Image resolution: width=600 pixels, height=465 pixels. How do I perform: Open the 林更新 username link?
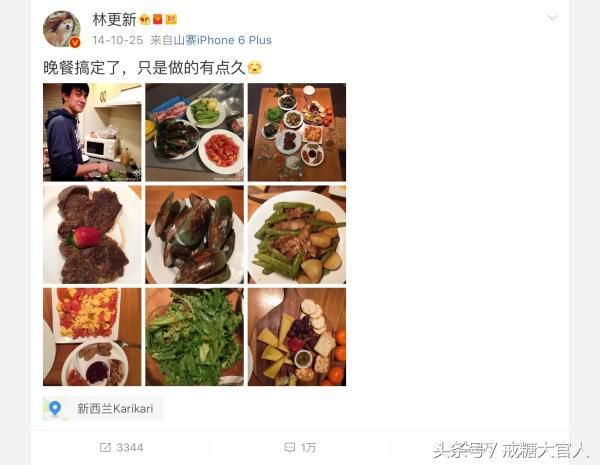(x=114, y=19)
